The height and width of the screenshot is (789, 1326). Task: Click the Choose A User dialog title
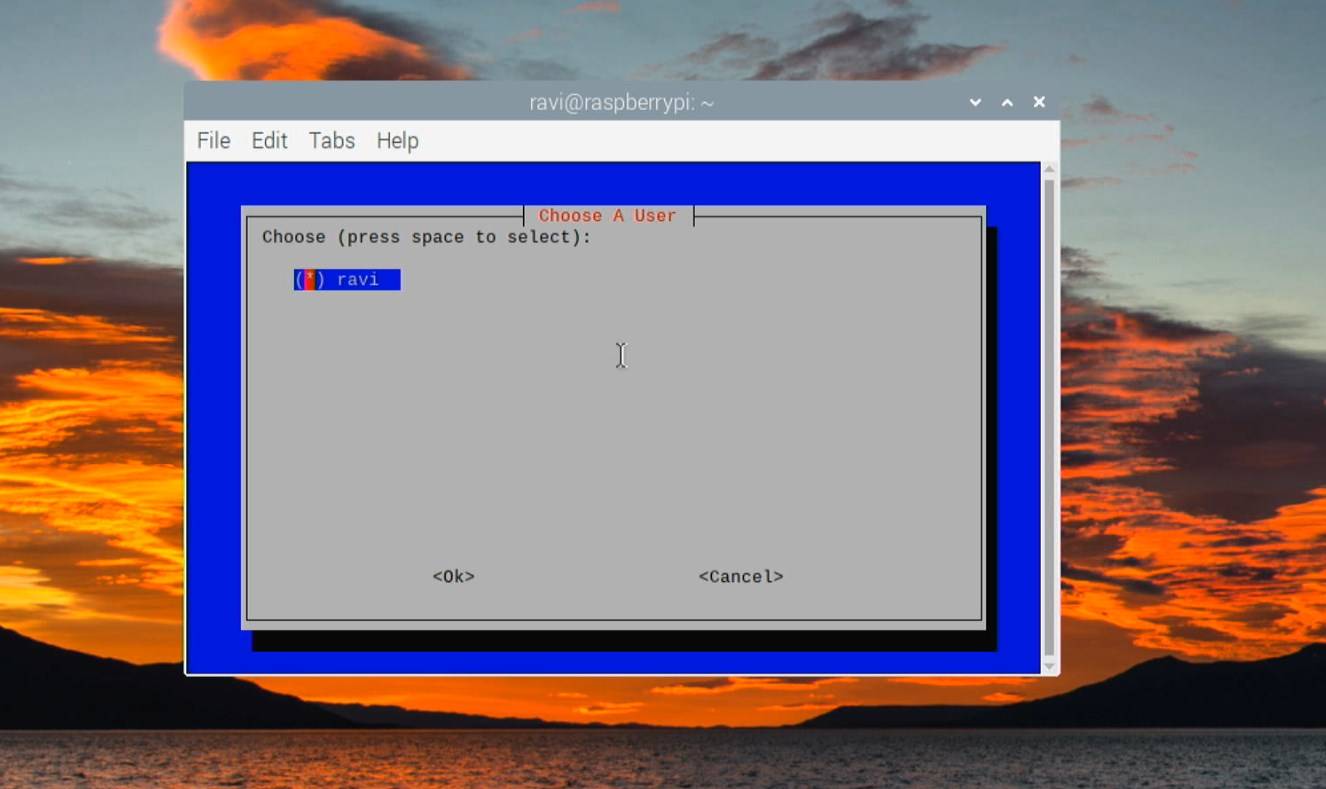pos(607,215)
